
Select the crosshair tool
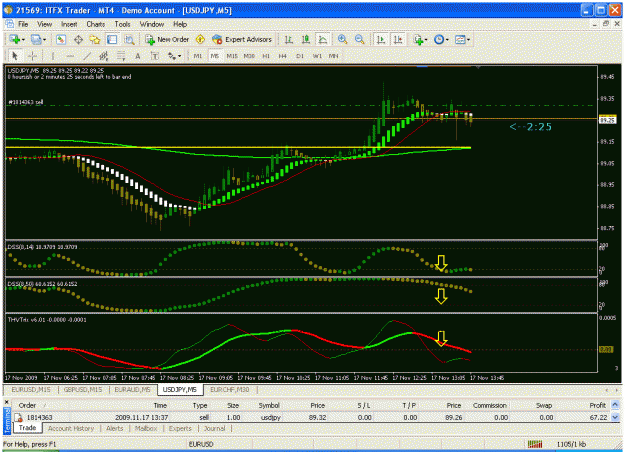tap(32, 56)
